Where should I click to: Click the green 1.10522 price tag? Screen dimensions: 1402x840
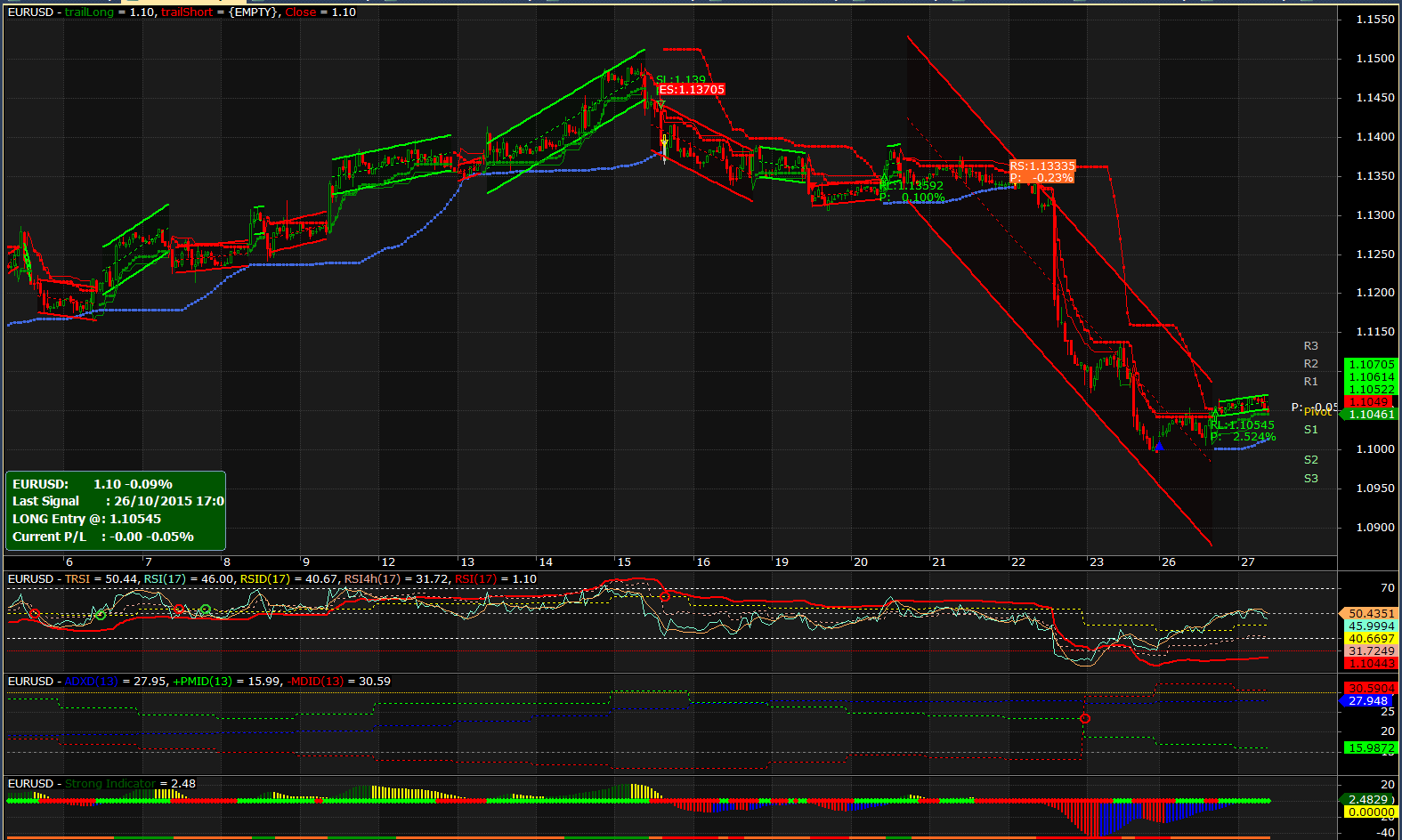coord(1372,390)
